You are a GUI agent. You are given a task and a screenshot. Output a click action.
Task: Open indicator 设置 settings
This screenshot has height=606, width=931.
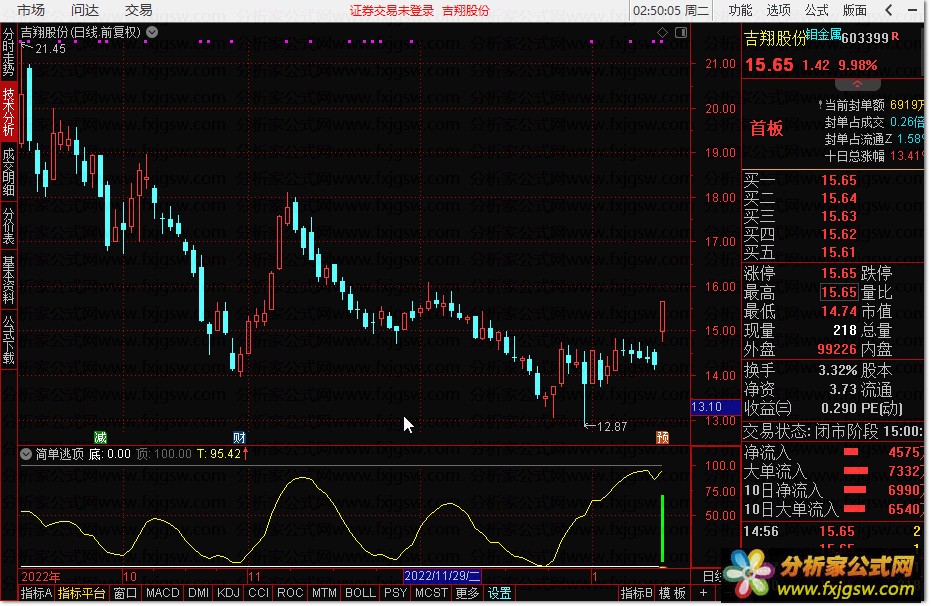(499, 593)
